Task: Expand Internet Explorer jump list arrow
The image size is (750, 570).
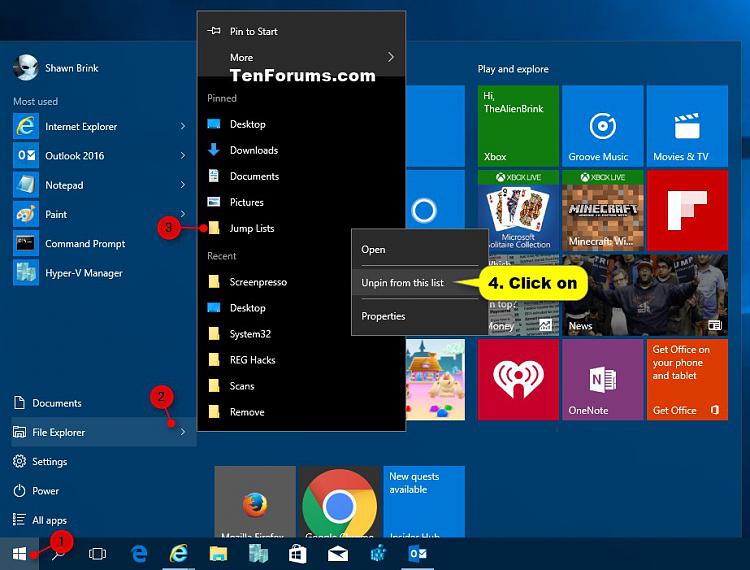Action: (x=183, y=126)
